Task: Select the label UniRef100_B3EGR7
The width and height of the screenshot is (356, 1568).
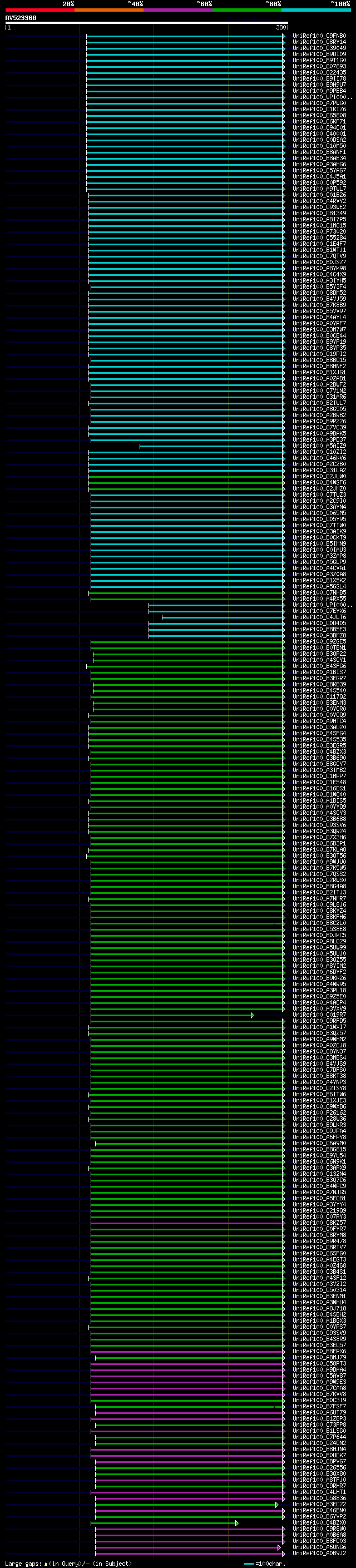Action: point(319,678)
